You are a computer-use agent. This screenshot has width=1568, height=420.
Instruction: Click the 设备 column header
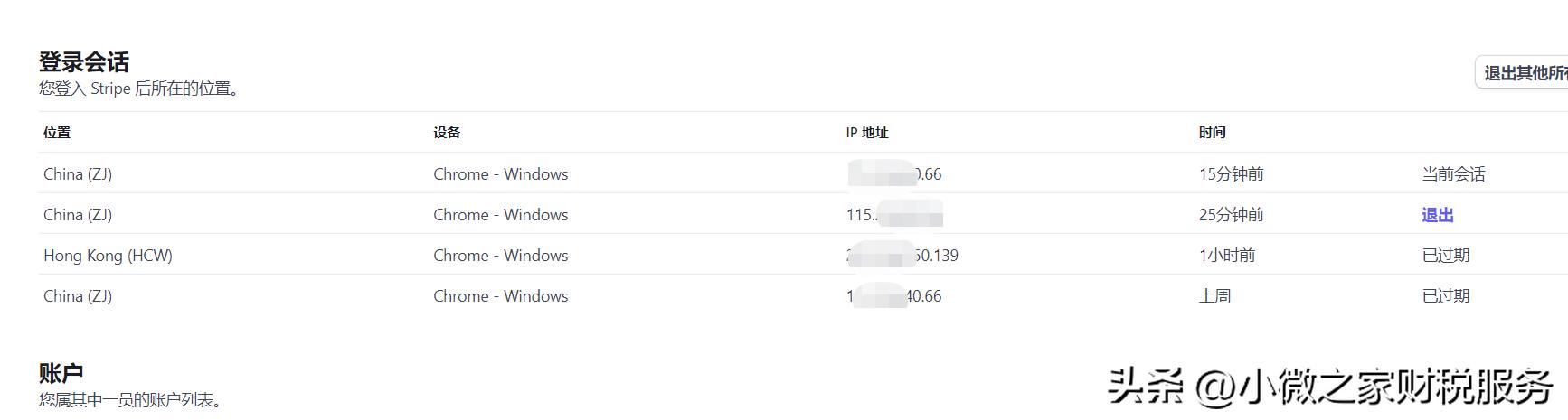pyautogui.click(x=447, y=133)
